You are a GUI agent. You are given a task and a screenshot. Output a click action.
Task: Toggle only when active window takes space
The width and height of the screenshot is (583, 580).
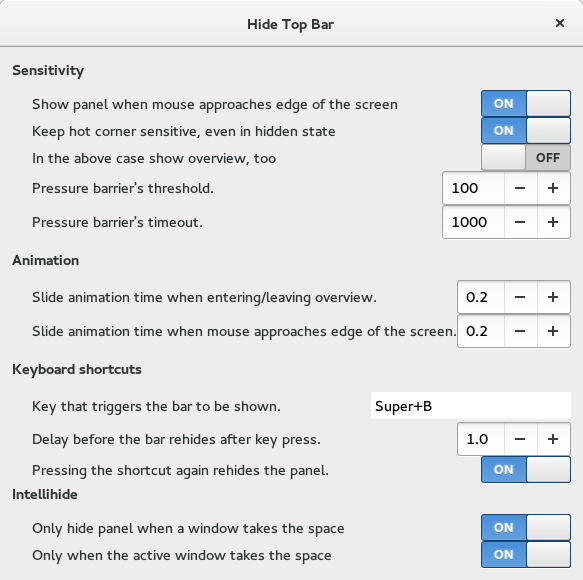(526, 555)
